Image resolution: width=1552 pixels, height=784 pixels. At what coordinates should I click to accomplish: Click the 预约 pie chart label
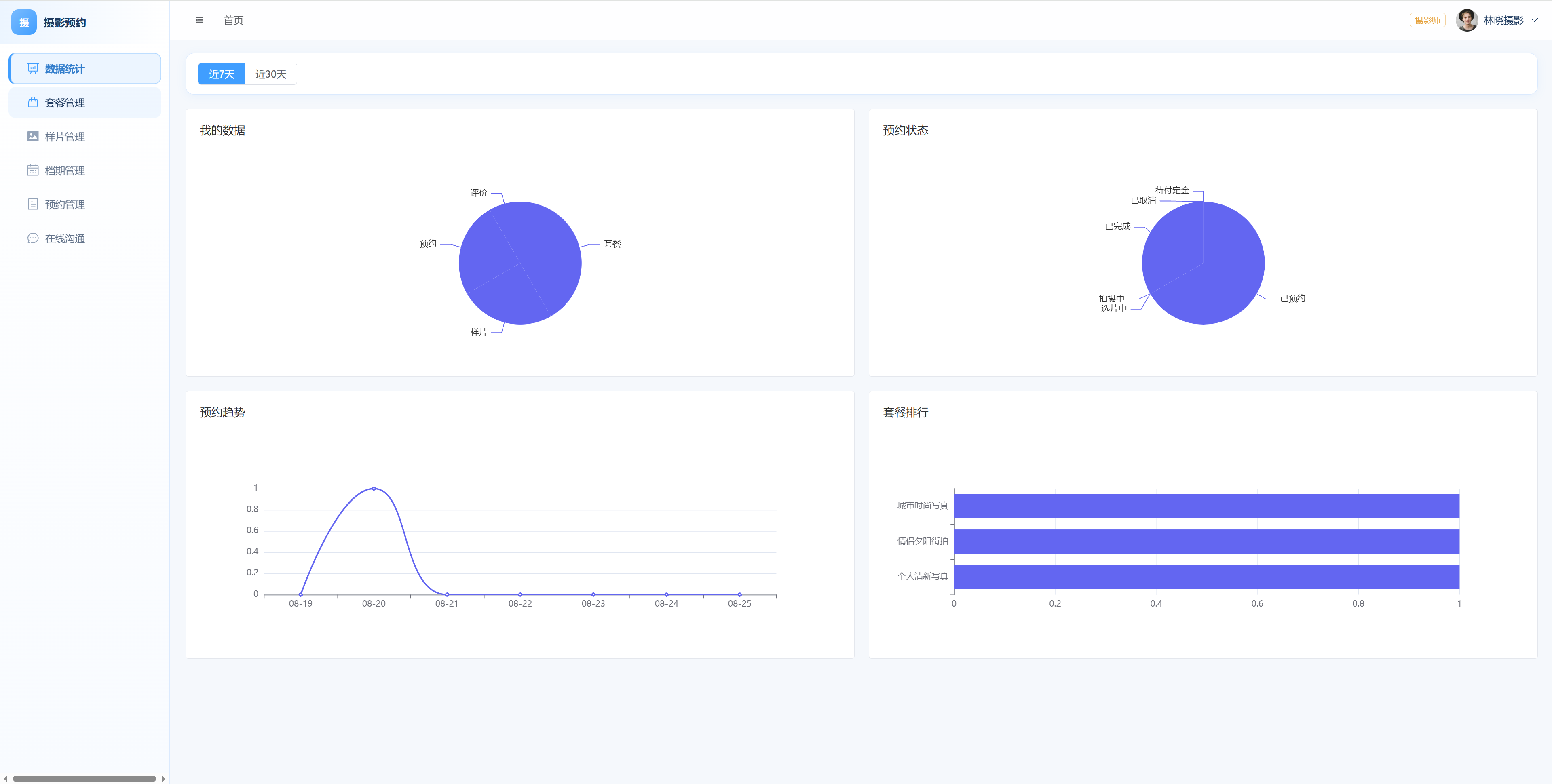tap(428, 244)
